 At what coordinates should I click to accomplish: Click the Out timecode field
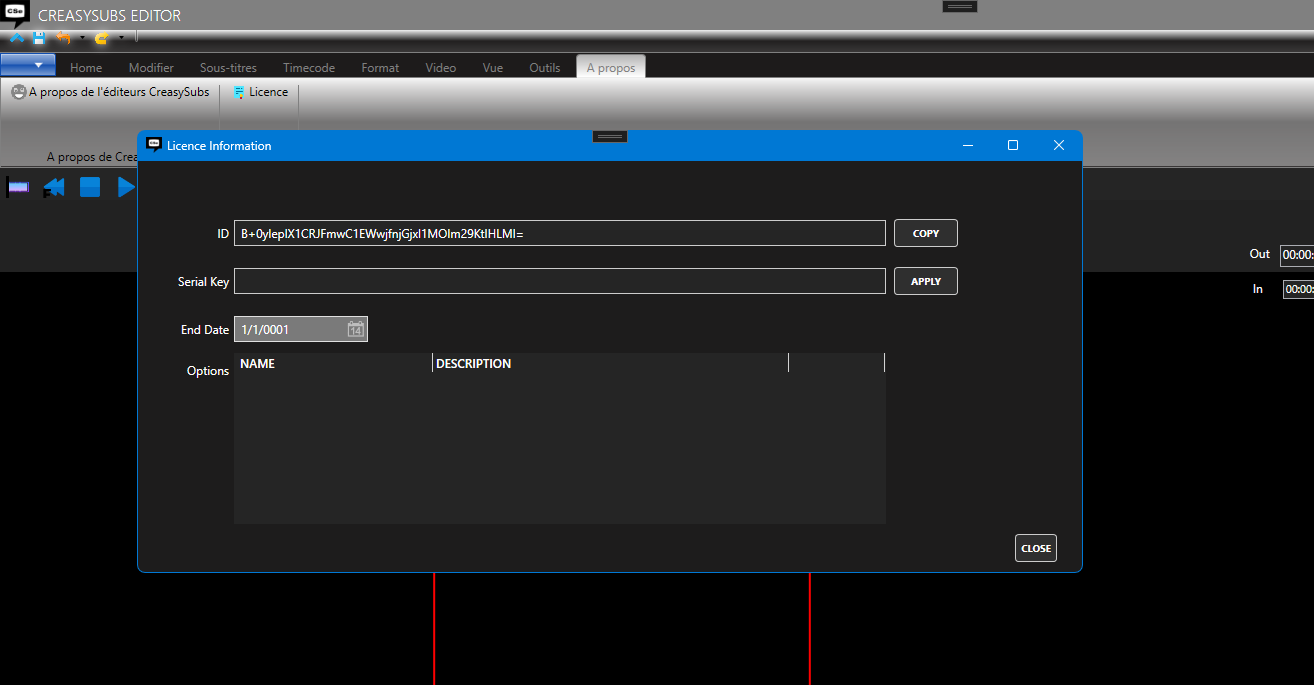click(x=1297, y=255)
